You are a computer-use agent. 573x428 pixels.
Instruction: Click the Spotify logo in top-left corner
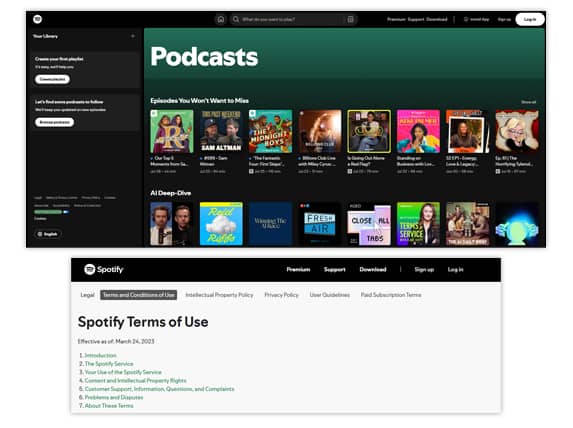click(37, 19)
